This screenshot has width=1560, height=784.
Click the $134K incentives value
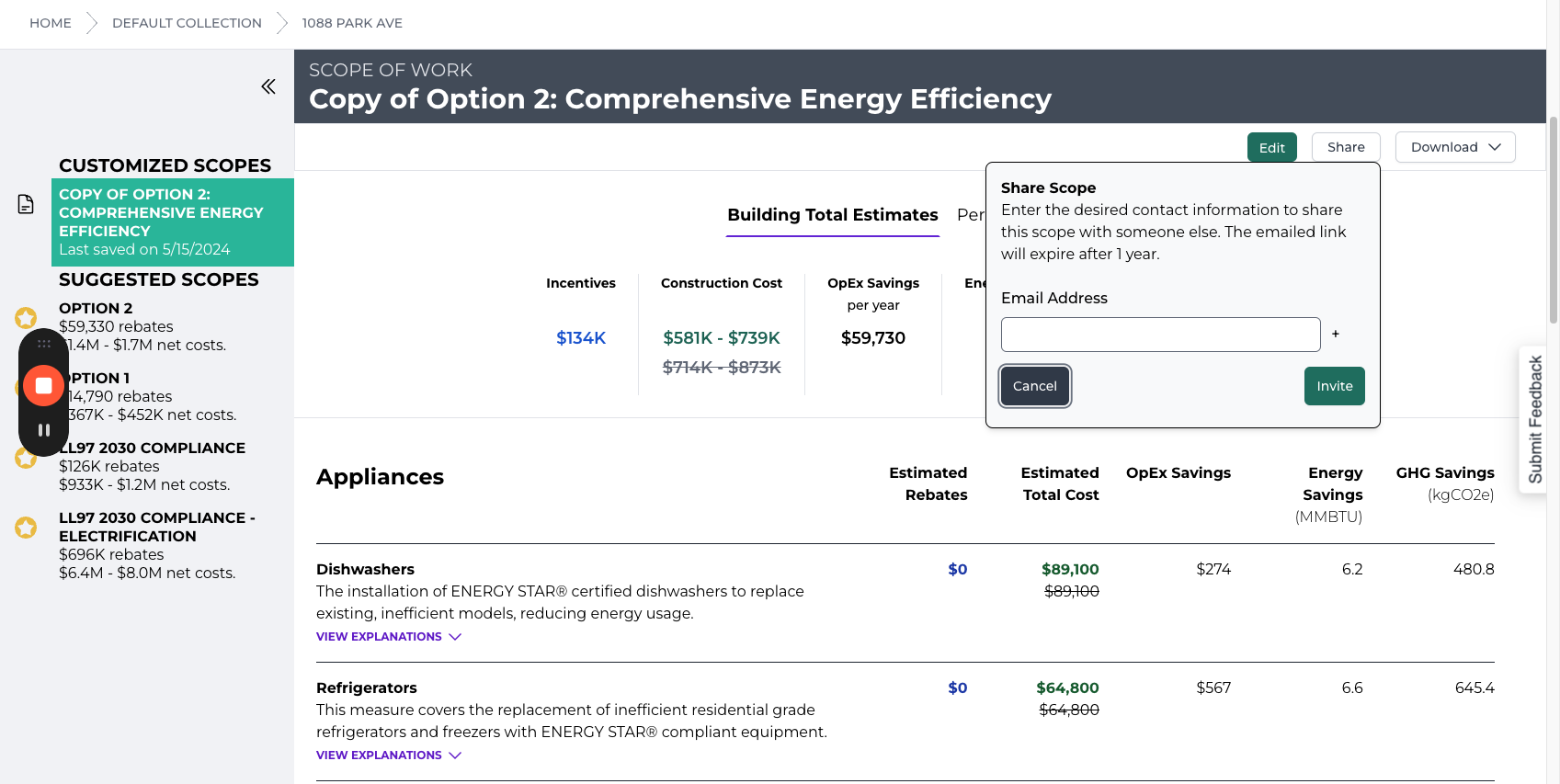point(581,338)
